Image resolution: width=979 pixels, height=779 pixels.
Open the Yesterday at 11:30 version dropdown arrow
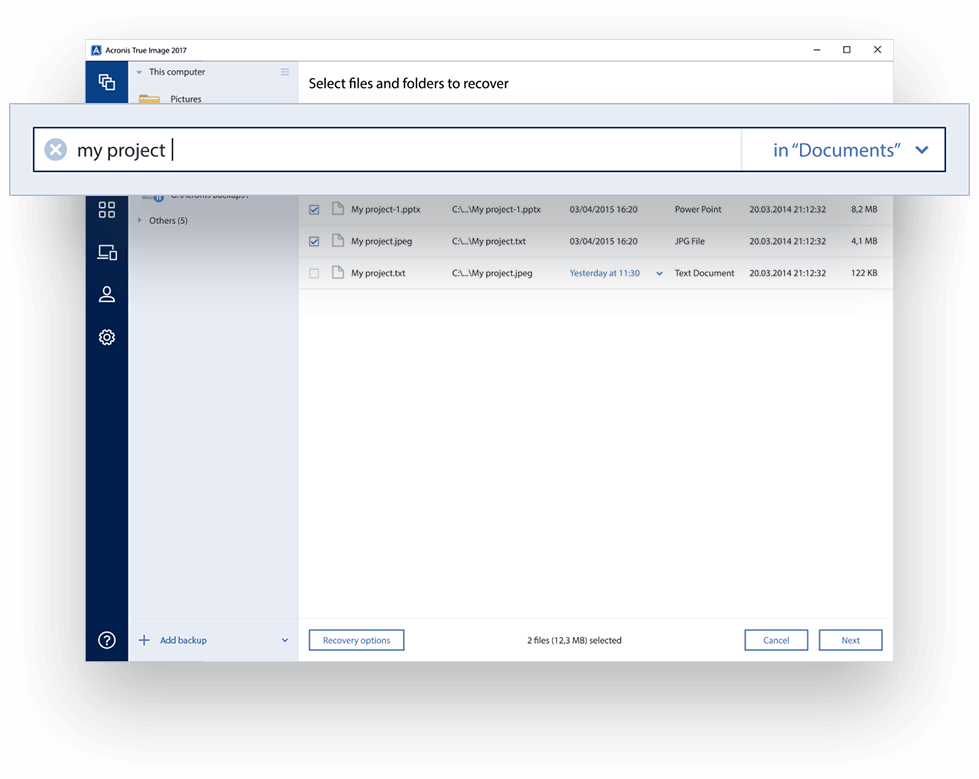tap(659, 273)
